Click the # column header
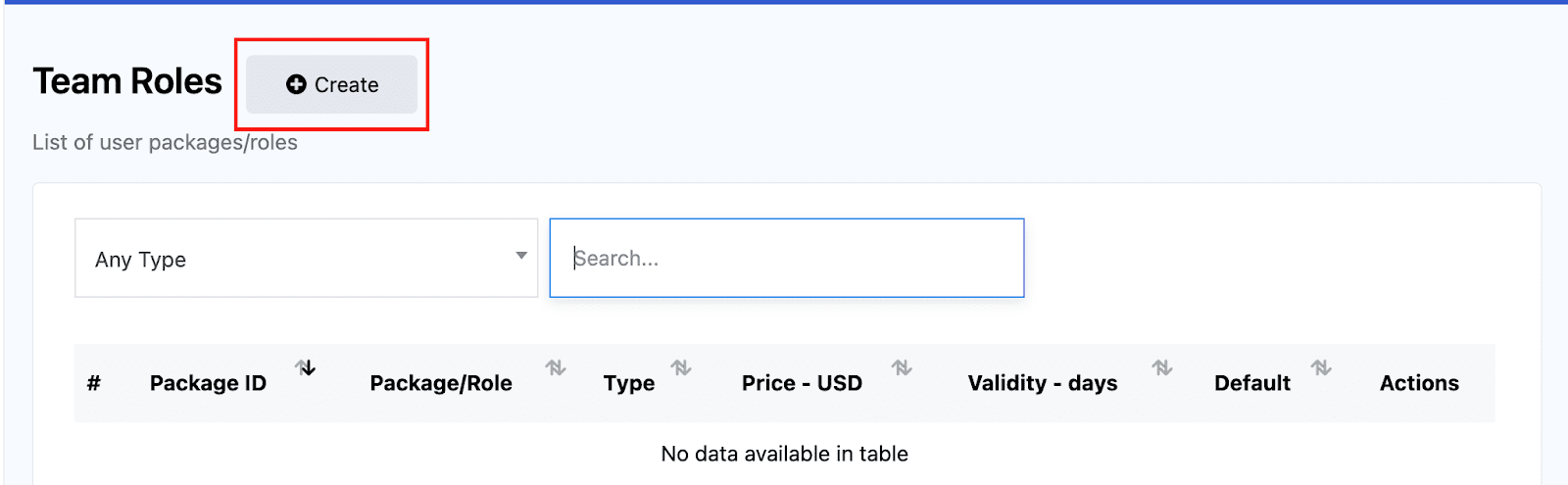This screenshot has height=485, width=1568. tap(94, 383)
